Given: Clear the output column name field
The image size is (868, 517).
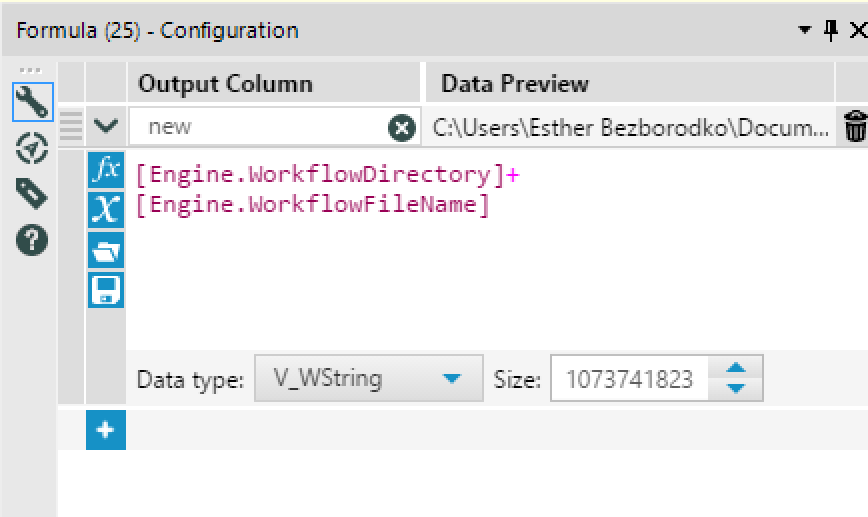Looking at the screenshot, I should coord(401,128).
